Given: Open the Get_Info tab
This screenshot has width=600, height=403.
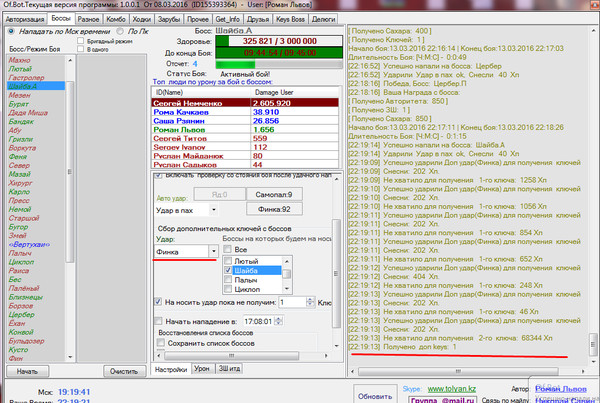Looking at the screenshot, I should pos(228,19).
